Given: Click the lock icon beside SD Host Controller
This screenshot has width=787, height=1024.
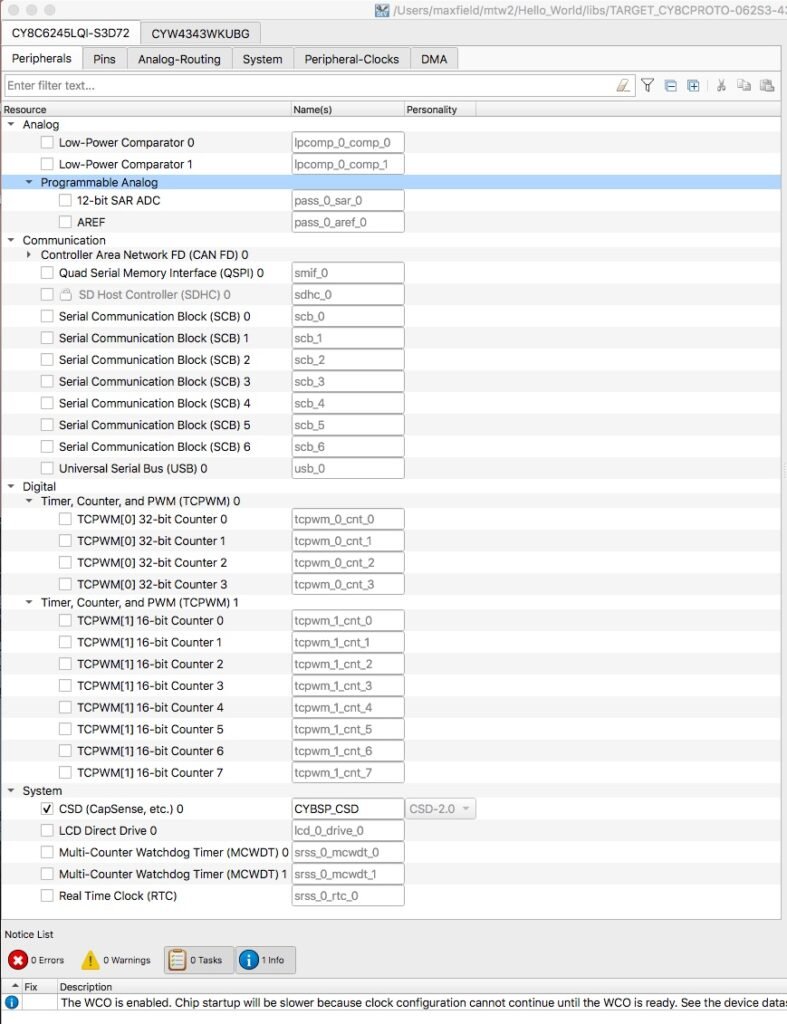Looking at the screenshot, I should point(66,295).
